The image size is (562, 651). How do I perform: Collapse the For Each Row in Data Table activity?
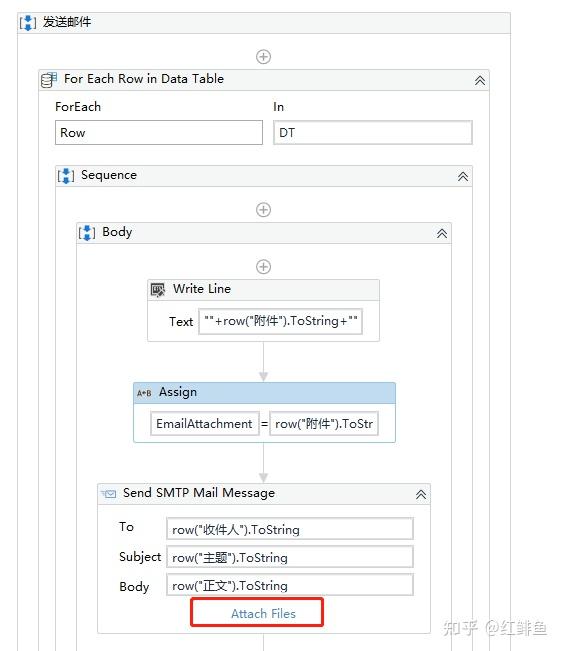(480, 81)
